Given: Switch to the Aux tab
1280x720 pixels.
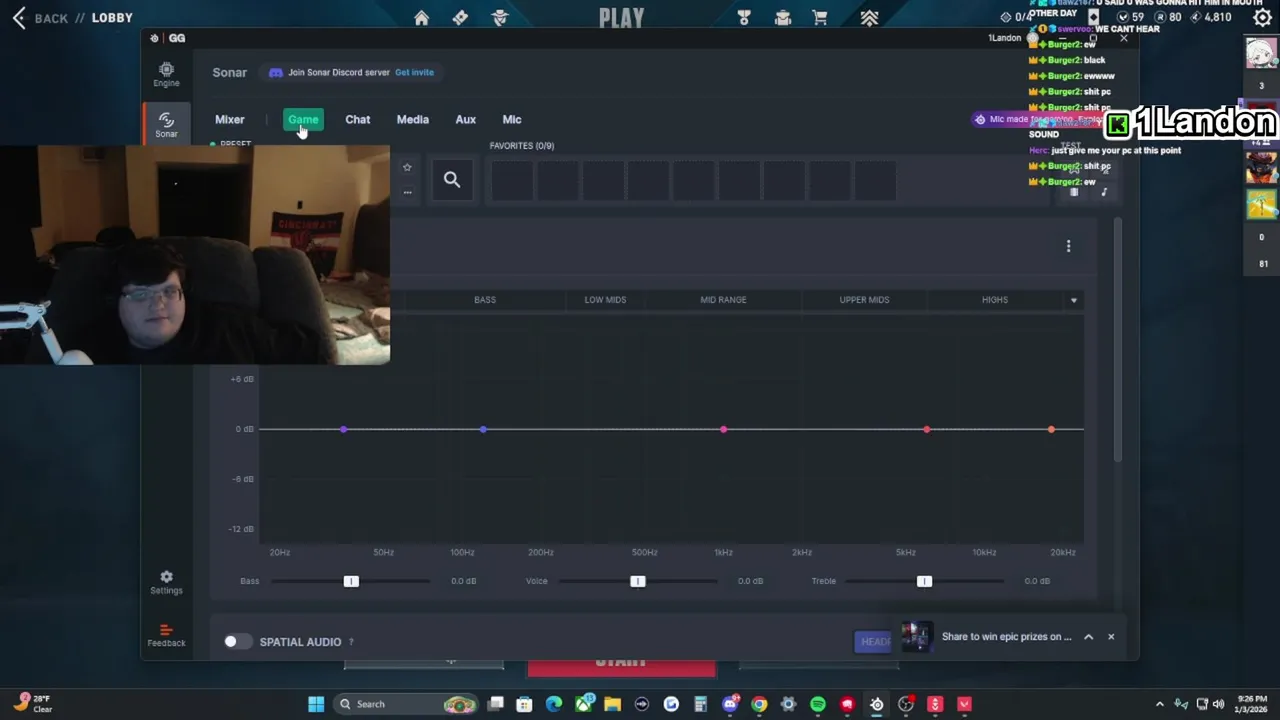Looking at the screenshot, I should click(x=465, y=120).
